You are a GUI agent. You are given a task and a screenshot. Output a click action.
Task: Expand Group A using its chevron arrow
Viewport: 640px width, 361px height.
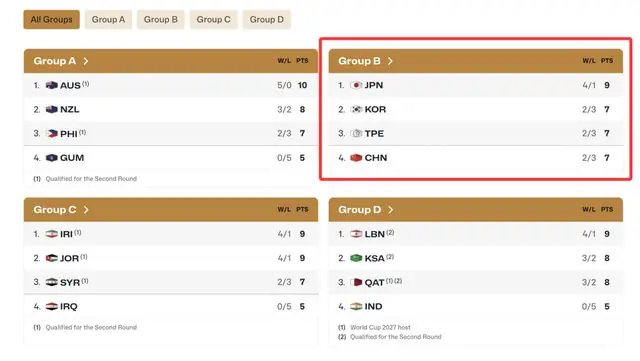click(86, 61)
